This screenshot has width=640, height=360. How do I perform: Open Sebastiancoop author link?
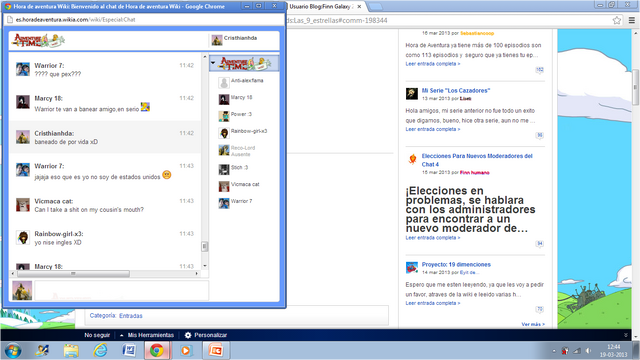coord(477,33)
